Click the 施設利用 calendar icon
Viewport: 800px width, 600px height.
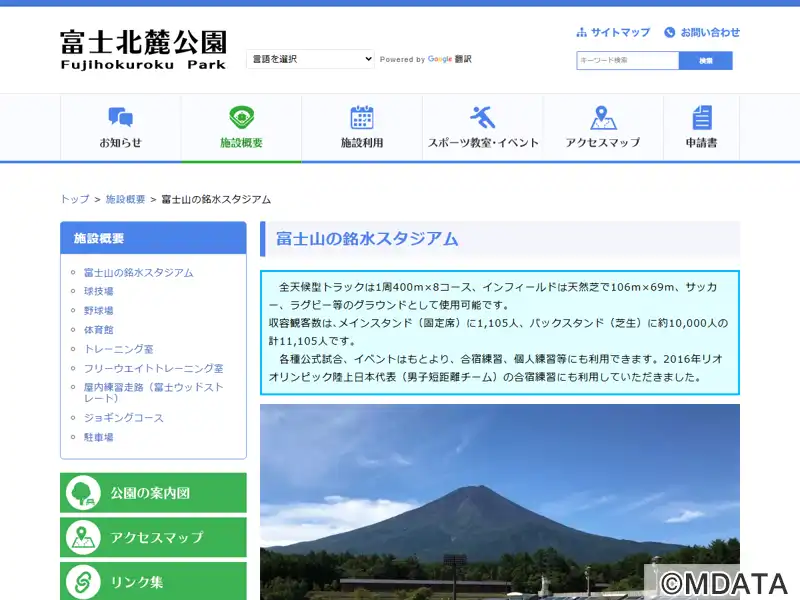pos(362,118)
